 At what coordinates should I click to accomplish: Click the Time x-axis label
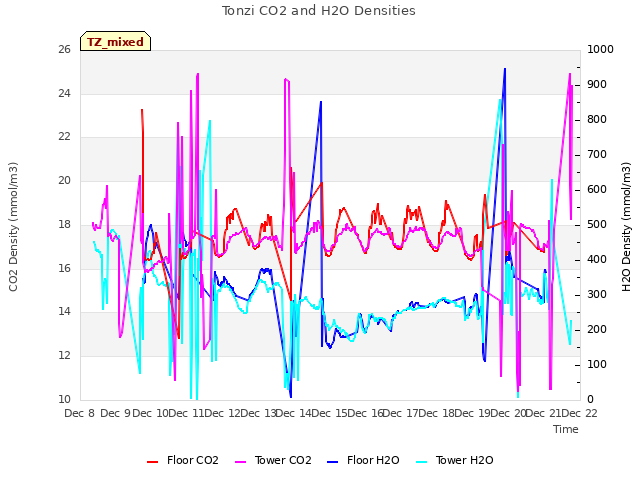coord(566,429)
